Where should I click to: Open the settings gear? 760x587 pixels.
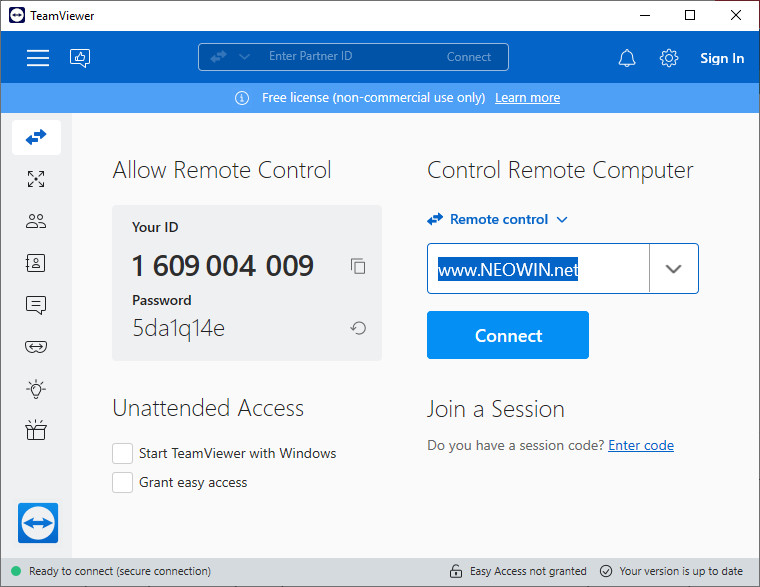[669, 58]
